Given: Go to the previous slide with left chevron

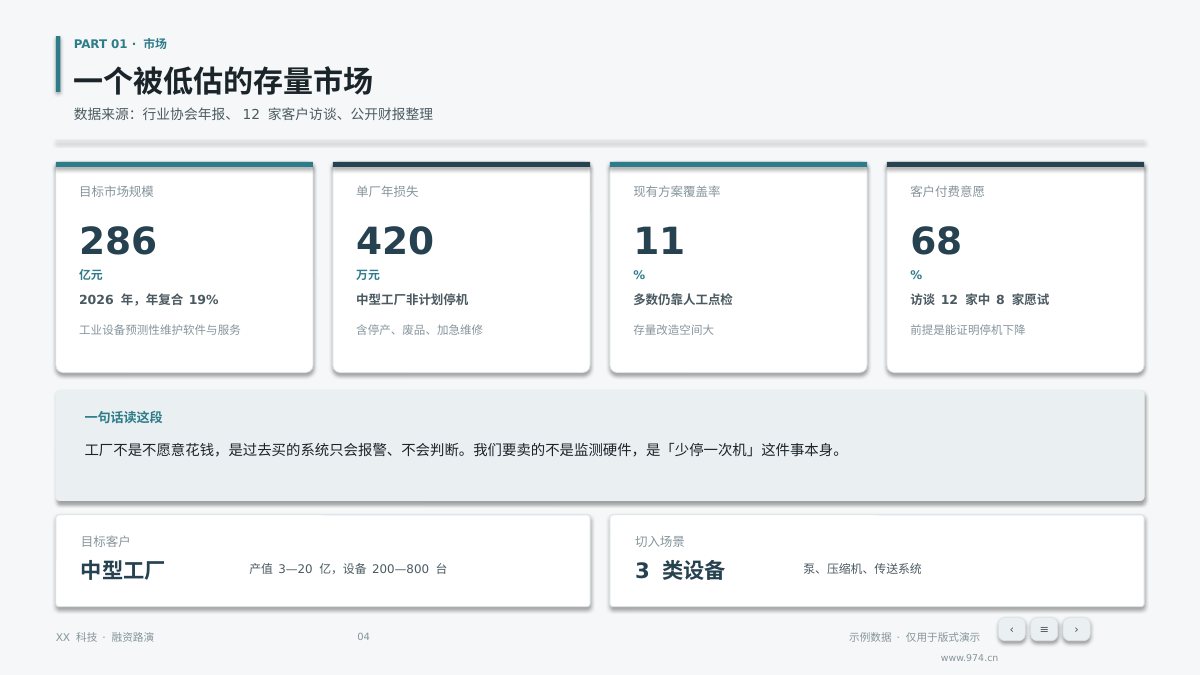Looking at the screenshot, I should pyautogui.click(x=1011, y=629).
